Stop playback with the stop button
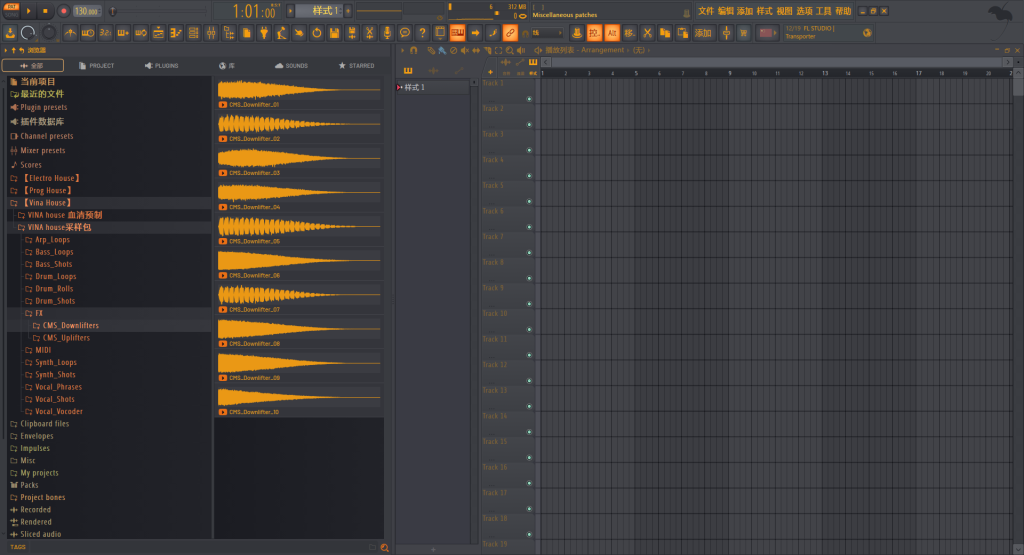This screenshot has width=1024, height=555. (45, 10)
